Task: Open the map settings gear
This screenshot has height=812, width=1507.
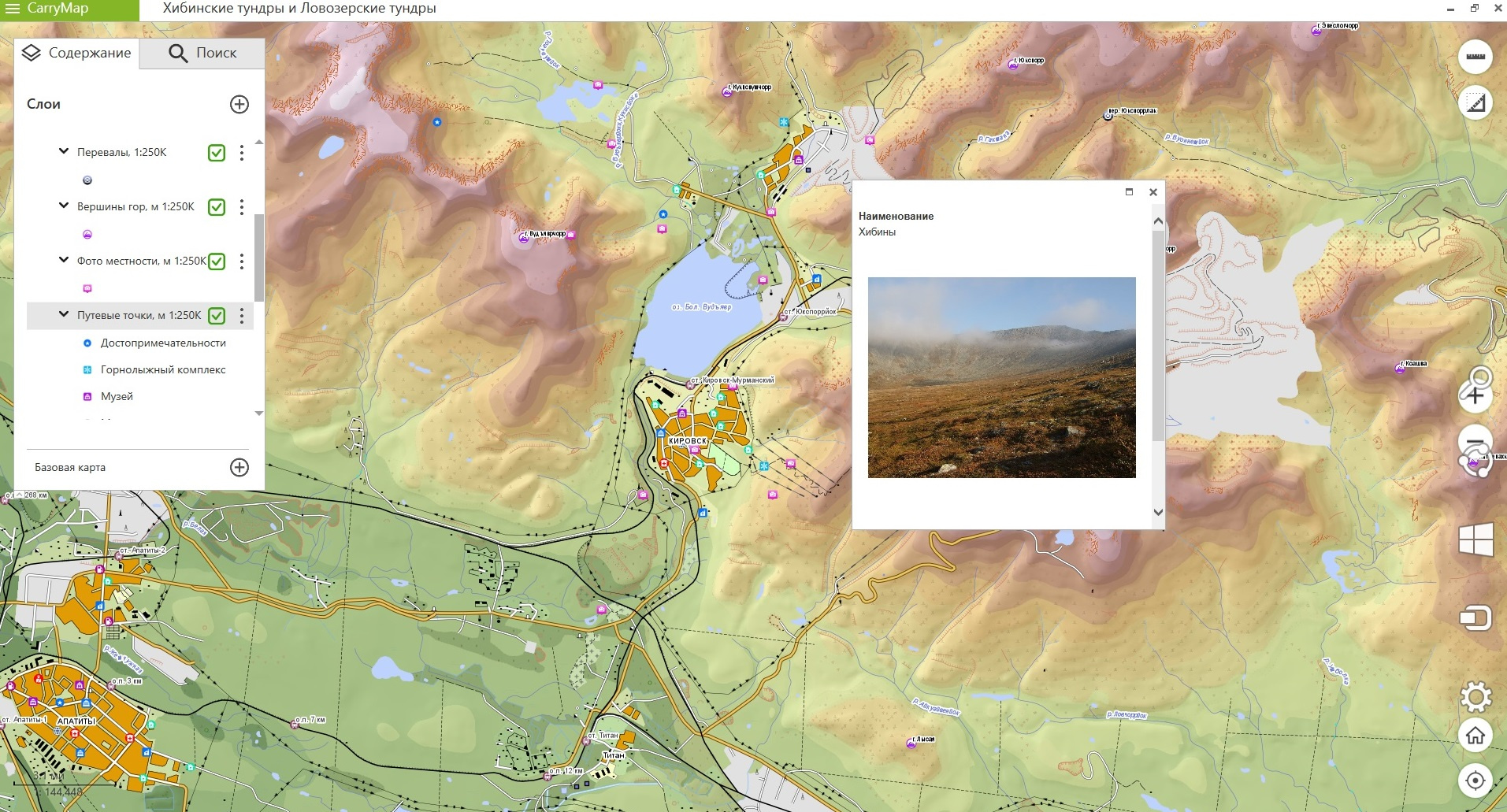Action: click(x=1475, y=697)
